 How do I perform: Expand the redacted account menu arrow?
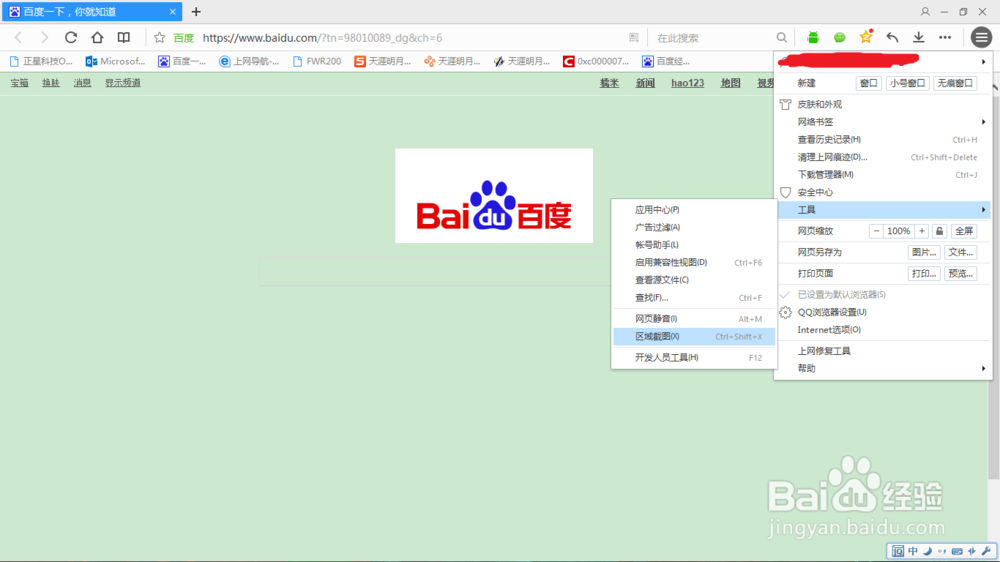tap(983, 62)
